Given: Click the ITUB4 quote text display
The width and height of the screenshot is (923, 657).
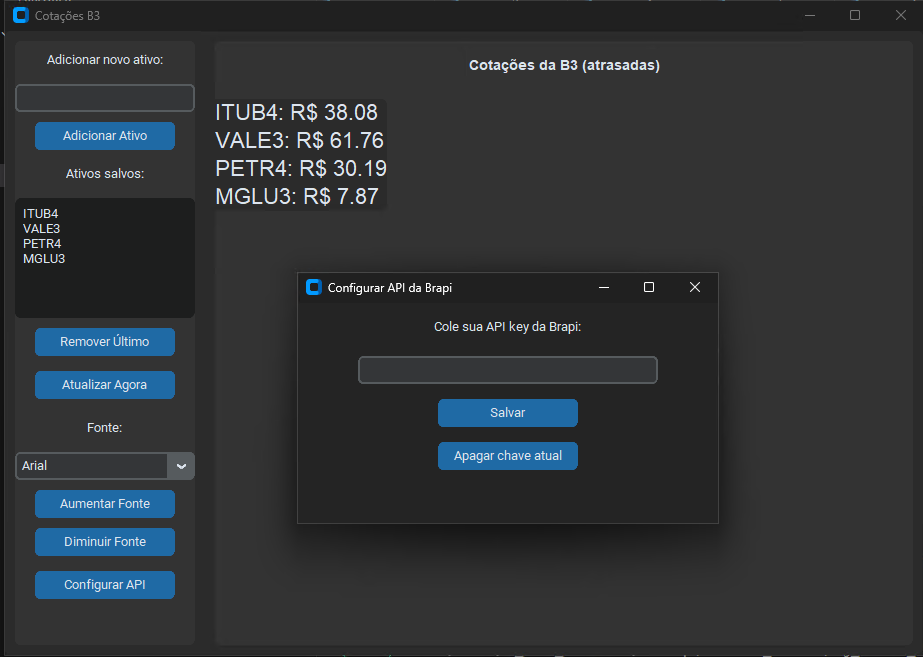Looking at the screenshot, I should coord(296,113).
